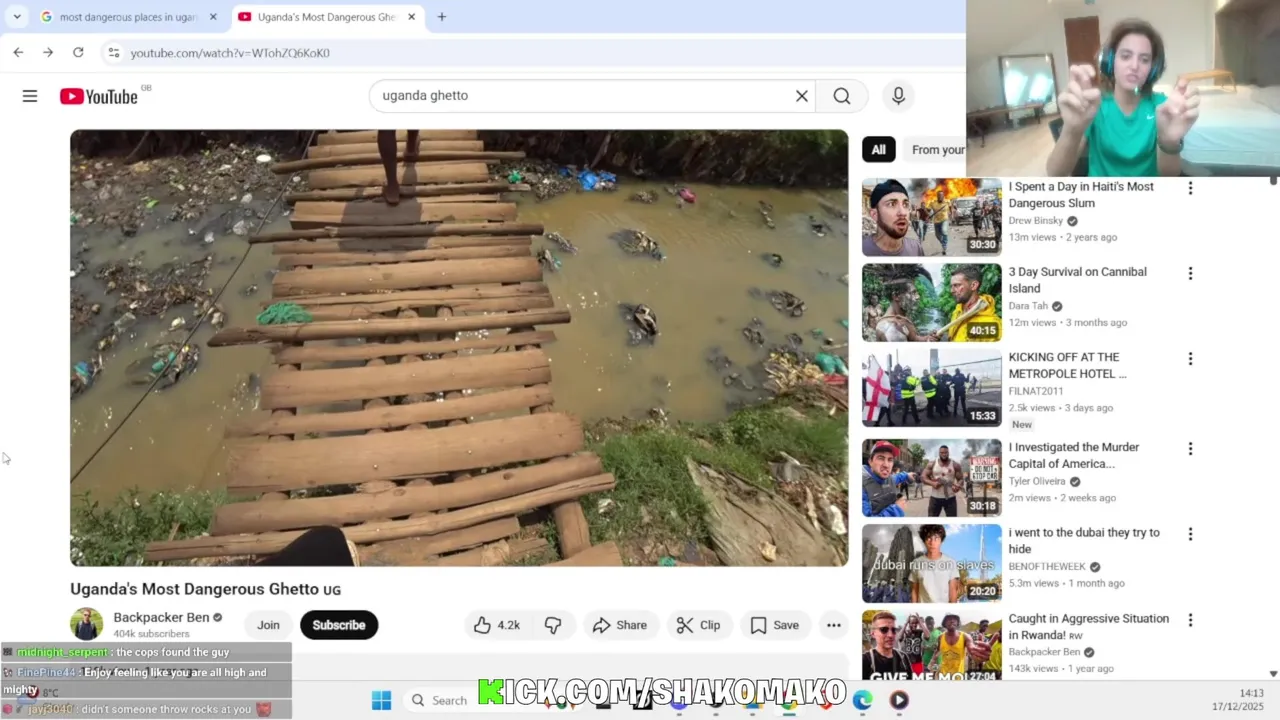
Task: Open Microsoft Edge from the taskbar
Action: [862, 700]
